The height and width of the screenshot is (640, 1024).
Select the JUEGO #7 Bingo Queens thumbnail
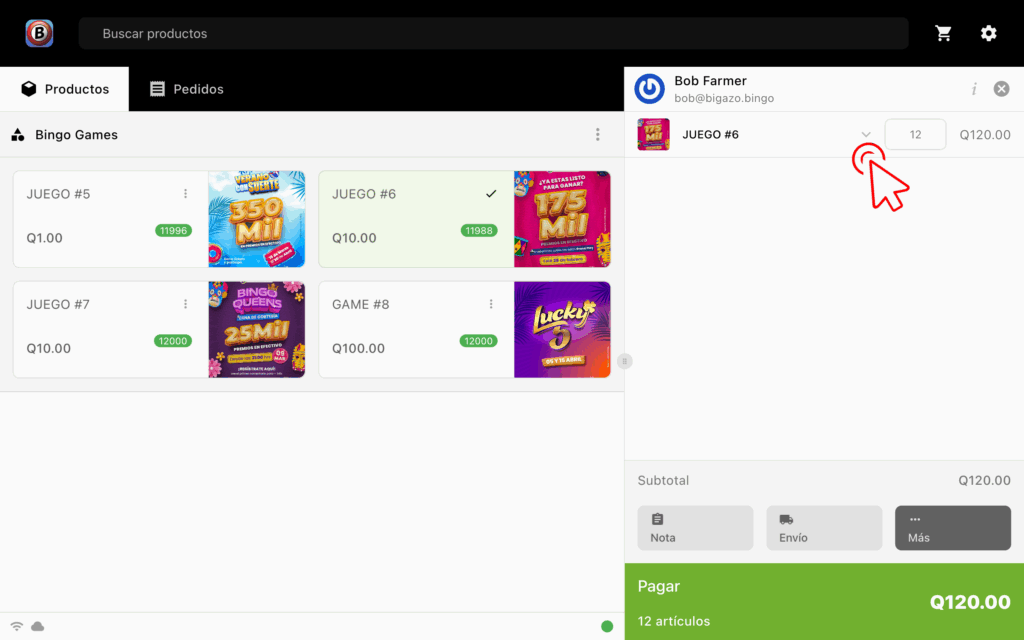[x=257, y=329]
